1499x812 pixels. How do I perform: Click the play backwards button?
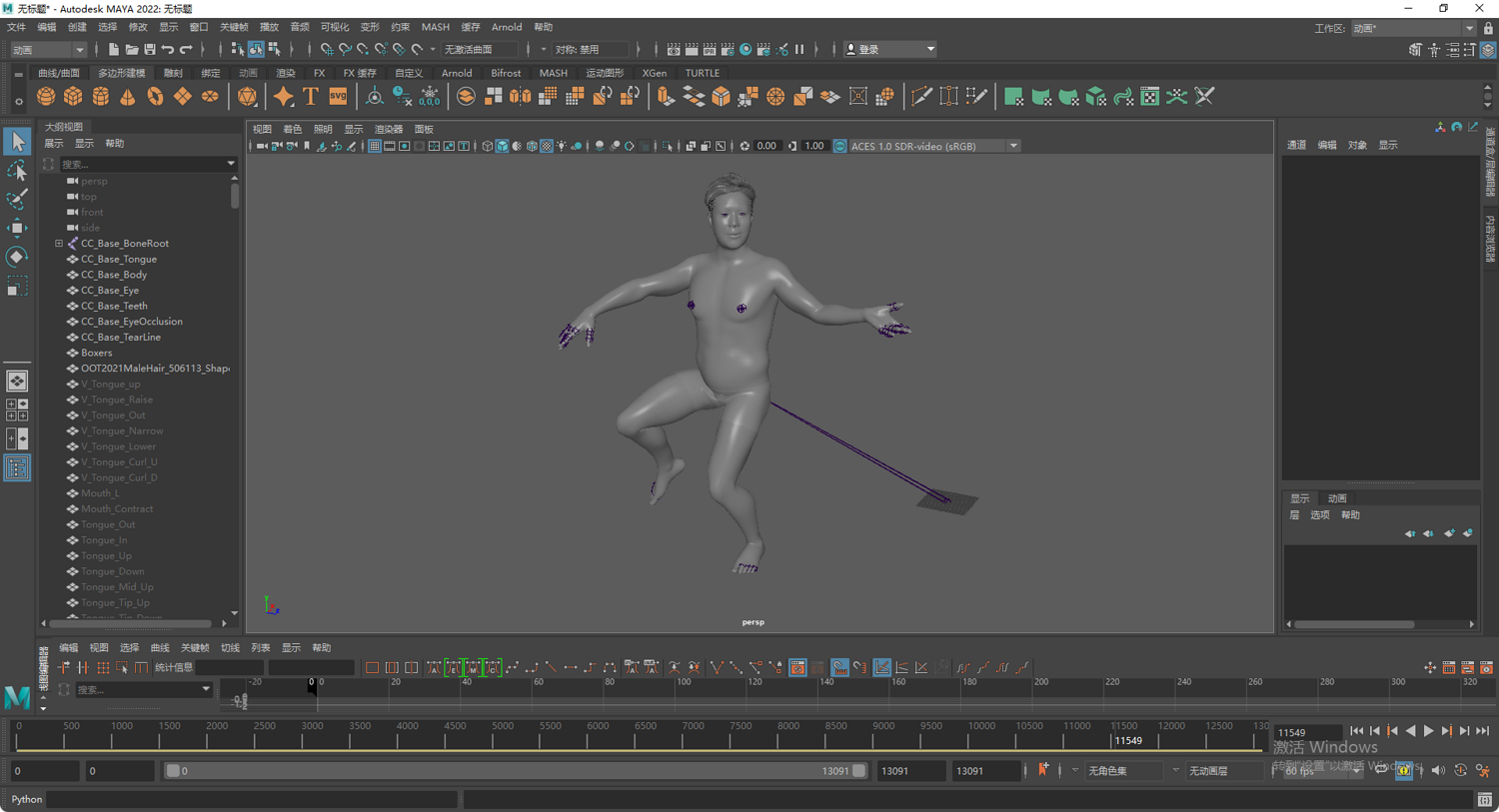[1410, 731]
